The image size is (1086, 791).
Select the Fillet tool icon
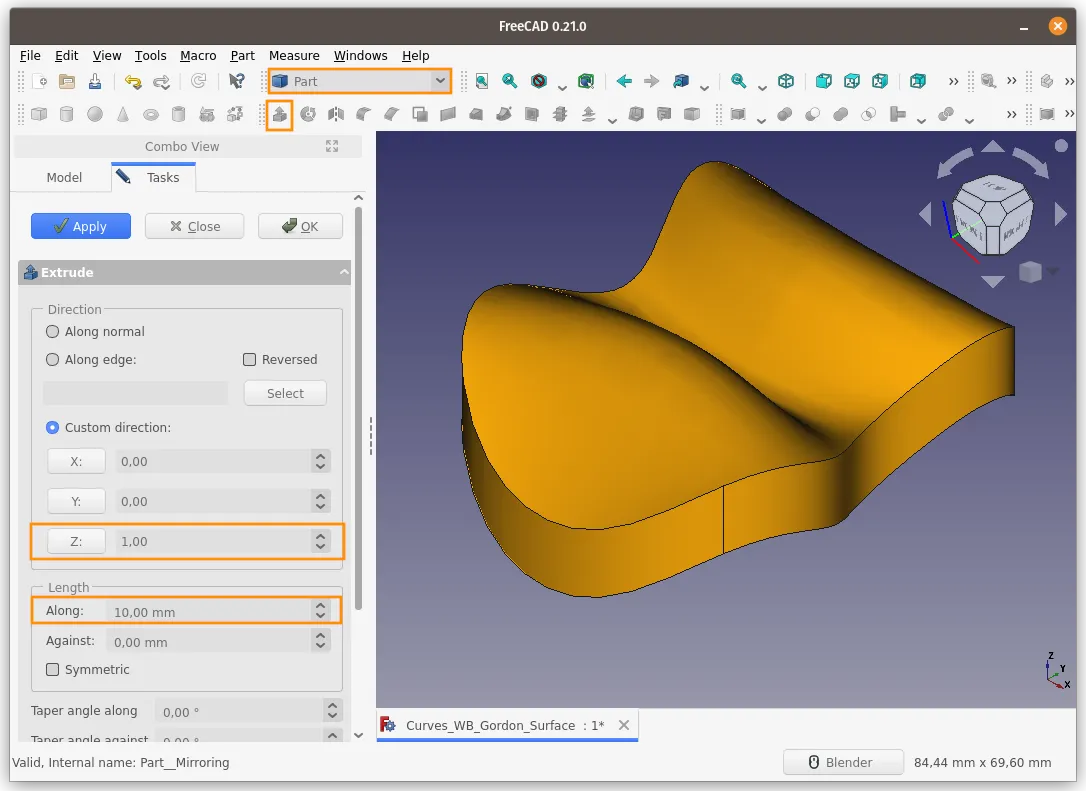pyautogui.click(x=364, y=114)
